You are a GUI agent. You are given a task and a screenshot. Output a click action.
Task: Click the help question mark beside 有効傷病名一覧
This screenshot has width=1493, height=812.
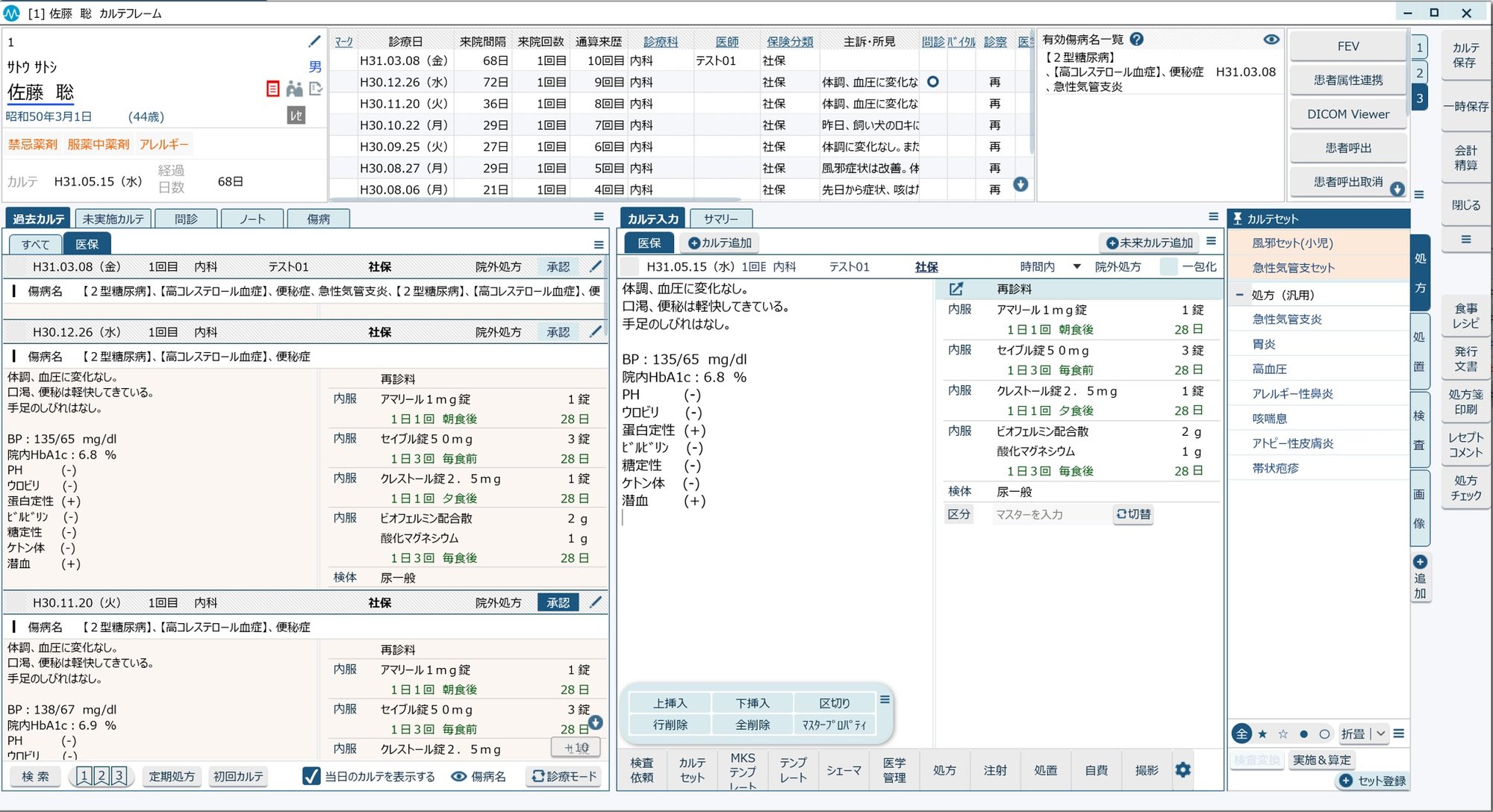1137,40
